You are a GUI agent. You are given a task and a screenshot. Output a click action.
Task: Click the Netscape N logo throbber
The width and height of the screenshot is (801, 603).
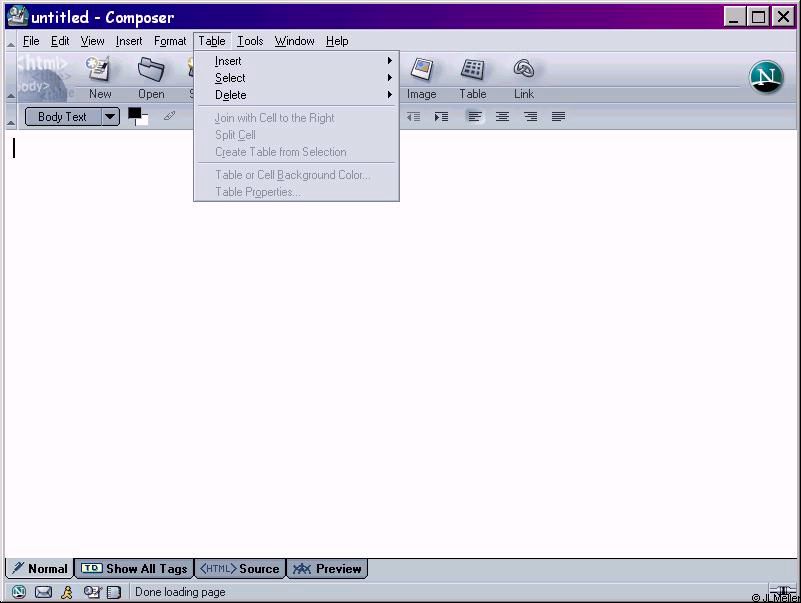click(766, 77)
